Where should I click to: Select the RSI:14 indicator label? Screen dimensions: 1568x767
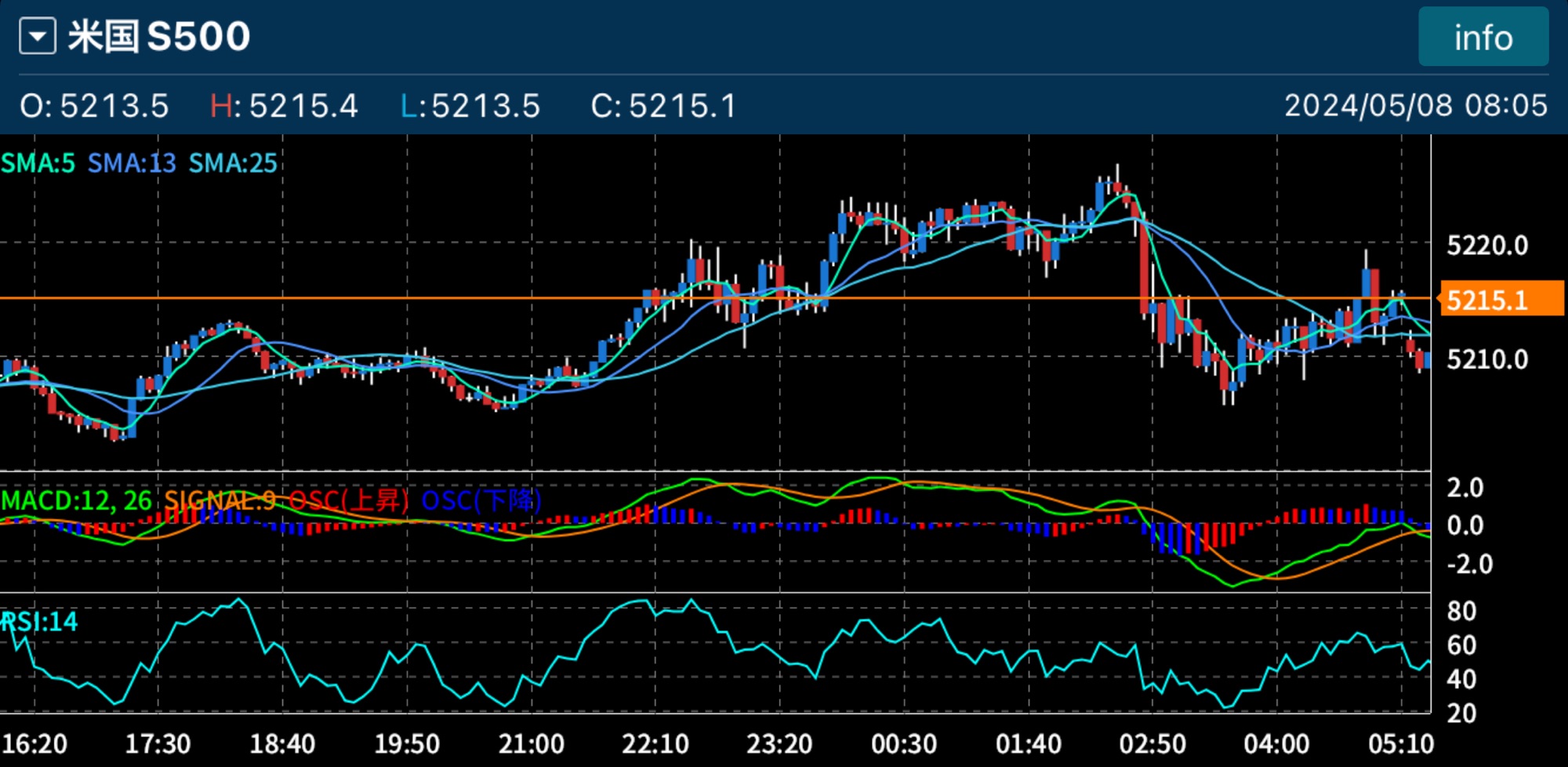[39, 622]
